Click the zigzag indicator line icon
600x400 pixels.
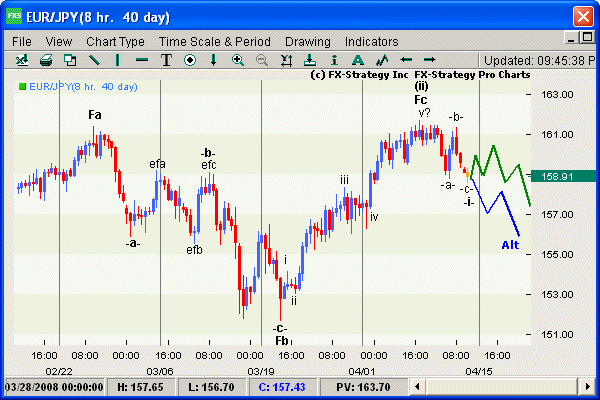[x=382, y=60]
